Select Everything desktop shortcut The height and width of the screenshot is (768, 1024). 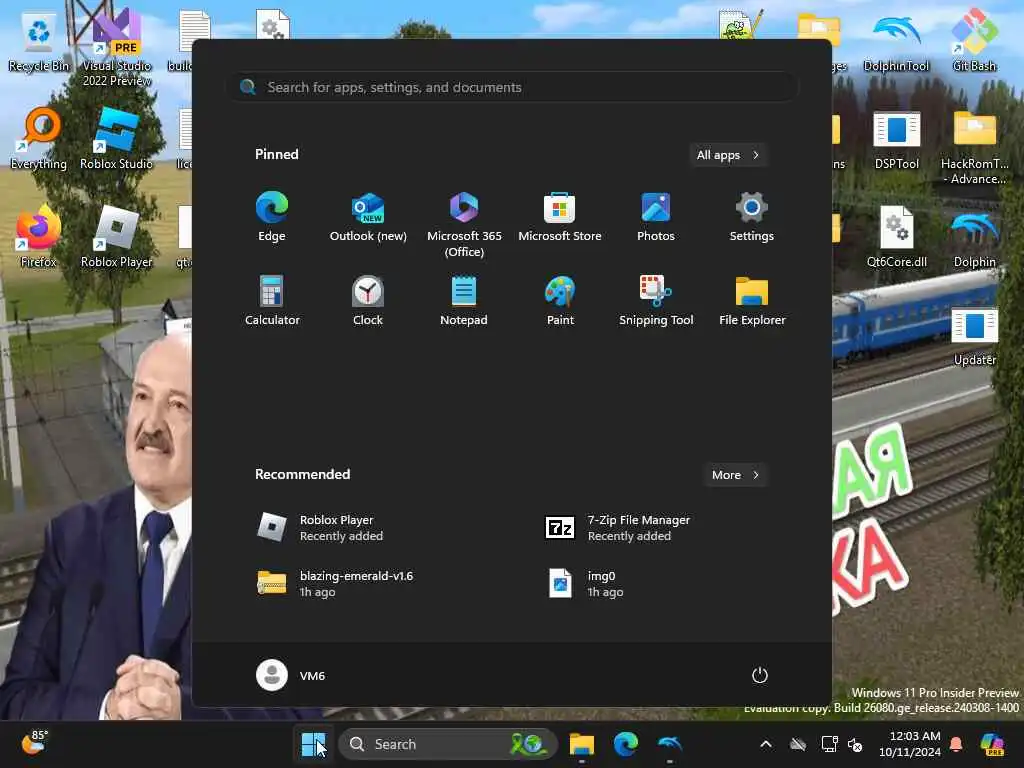pyautogui.click(x=39, y=139)
